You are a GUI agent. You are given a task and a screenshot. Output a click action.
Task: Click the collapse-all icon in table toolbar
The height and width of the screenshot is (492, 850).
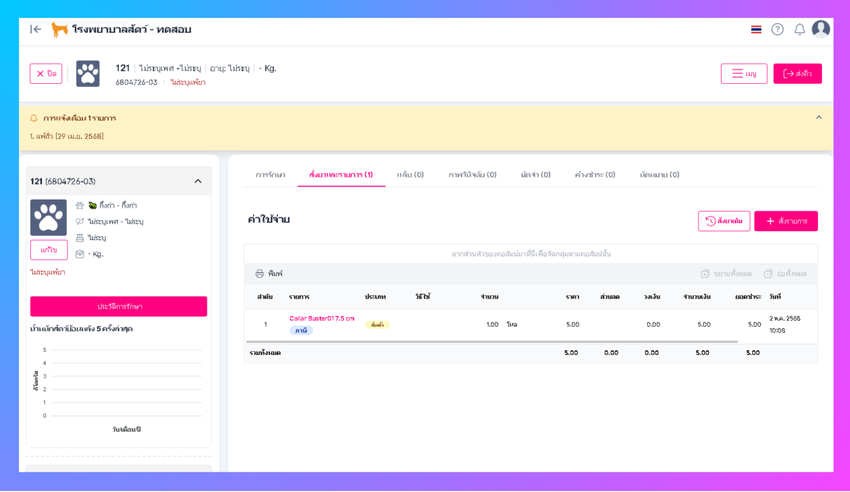pyautogui.click(x=768, y=274)
